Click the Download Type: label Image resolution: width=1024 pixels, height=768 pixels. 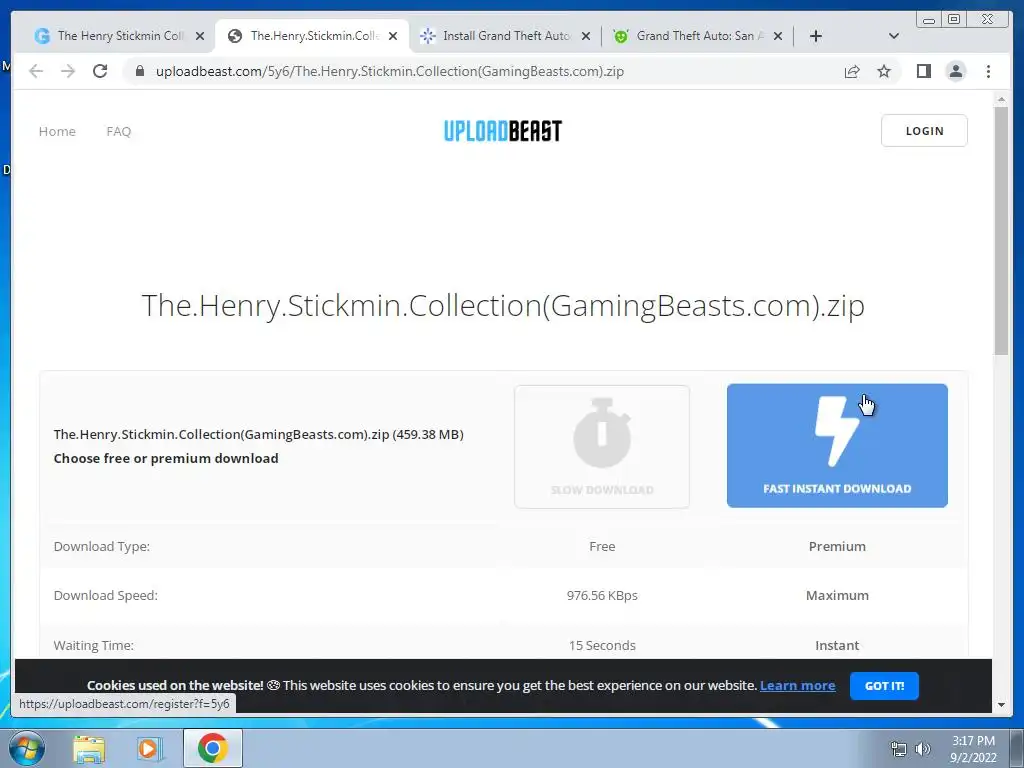coord(102,547)
